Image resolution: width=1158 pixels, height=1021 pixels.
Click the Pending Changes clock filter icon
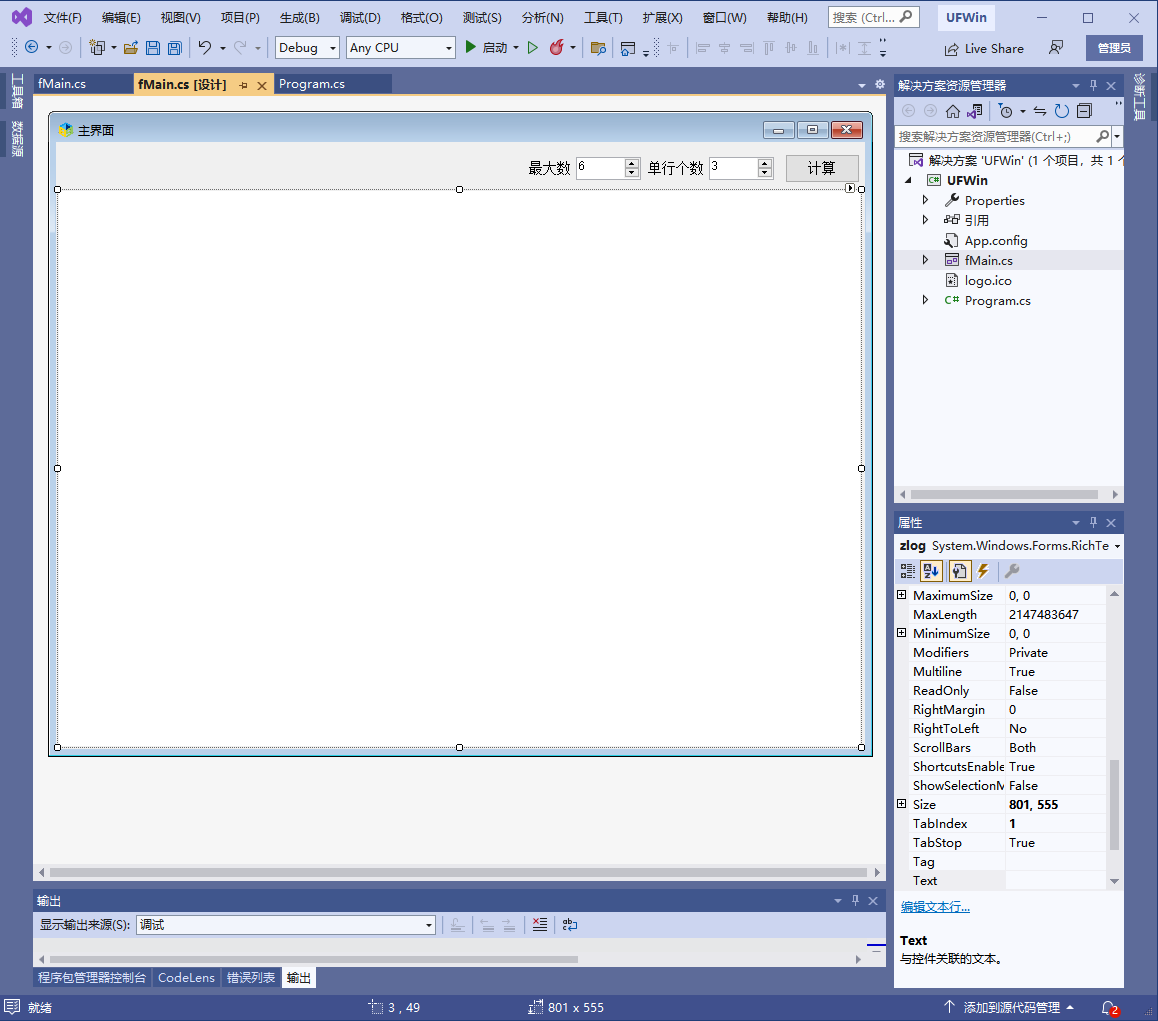pyautogui.click(x=1005, y=111)
